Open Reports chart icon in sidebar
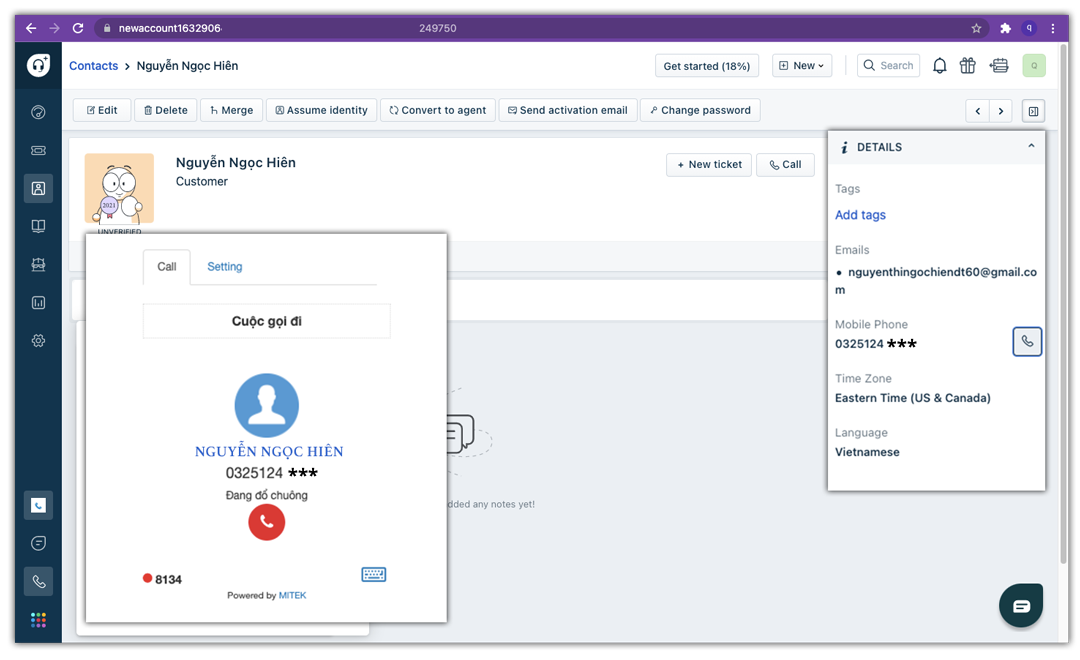This screenshot has width=1080, height=660. click(x=38, y=302)
